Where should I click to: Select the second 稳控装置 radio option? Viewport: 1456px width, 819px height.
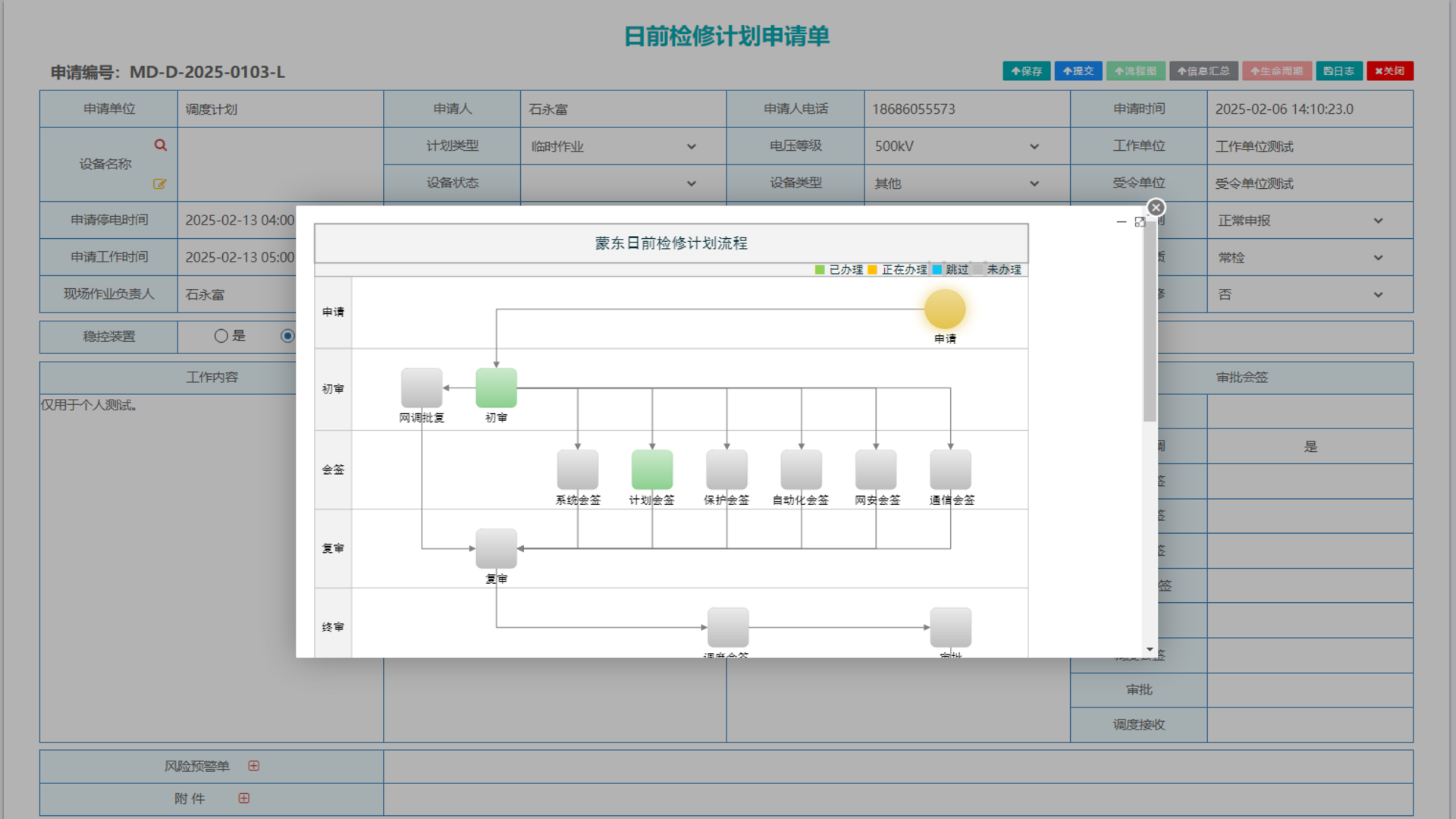point(287,336)
